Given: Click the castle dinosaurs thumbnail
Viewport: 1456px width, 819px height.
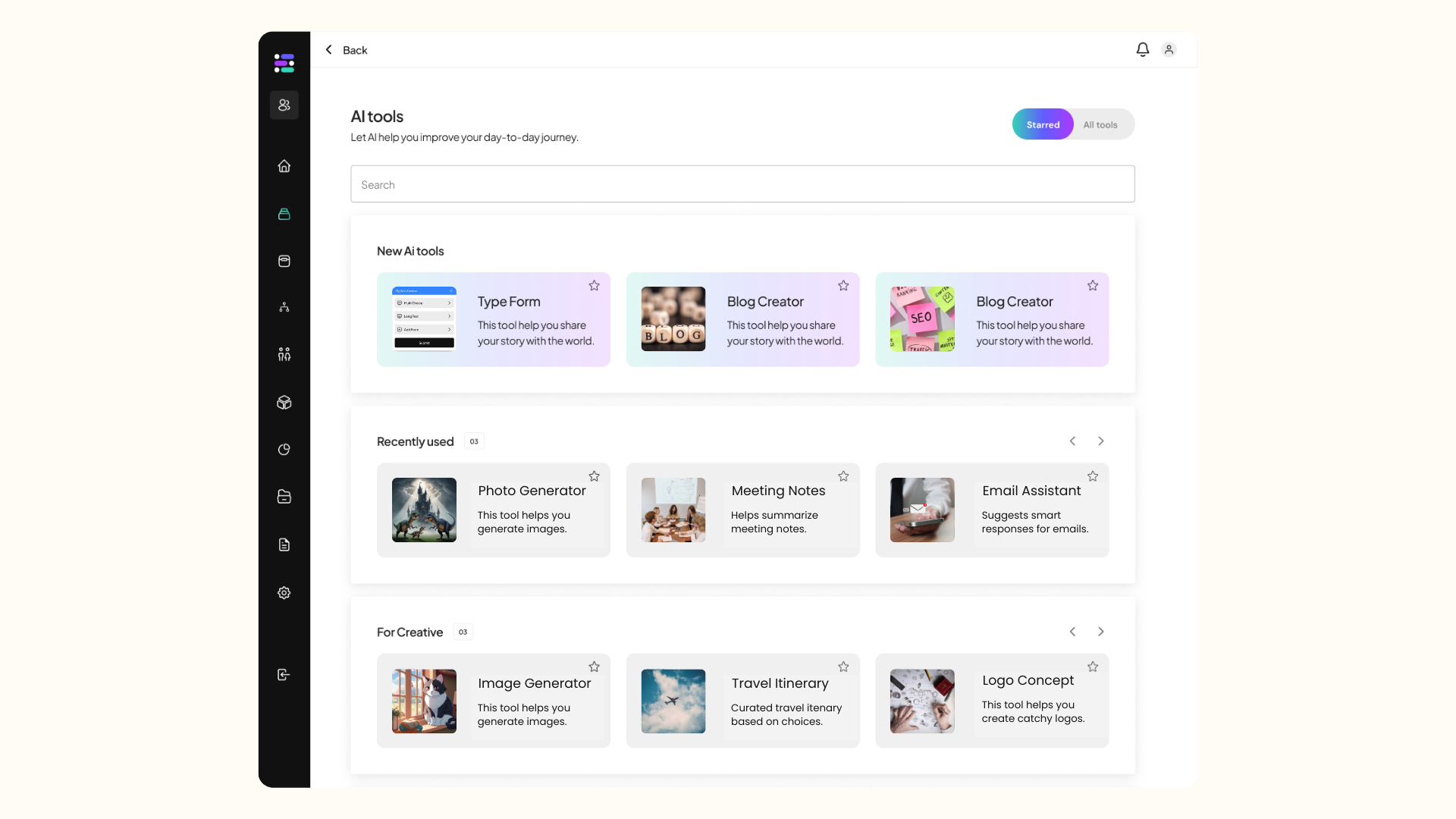Looking at the screenshot, I should pos(424,510).
